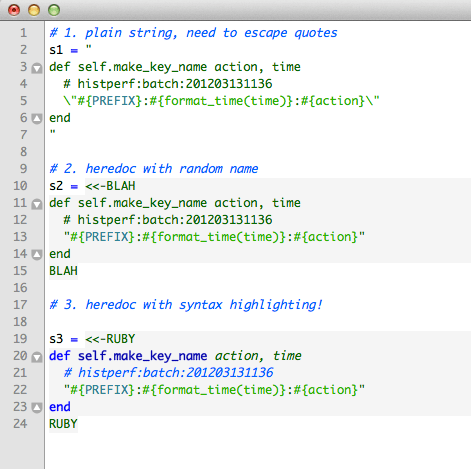Click line number 18 in the gutter
The height and width of the screenshot is (469, 471).
point(20,322)
